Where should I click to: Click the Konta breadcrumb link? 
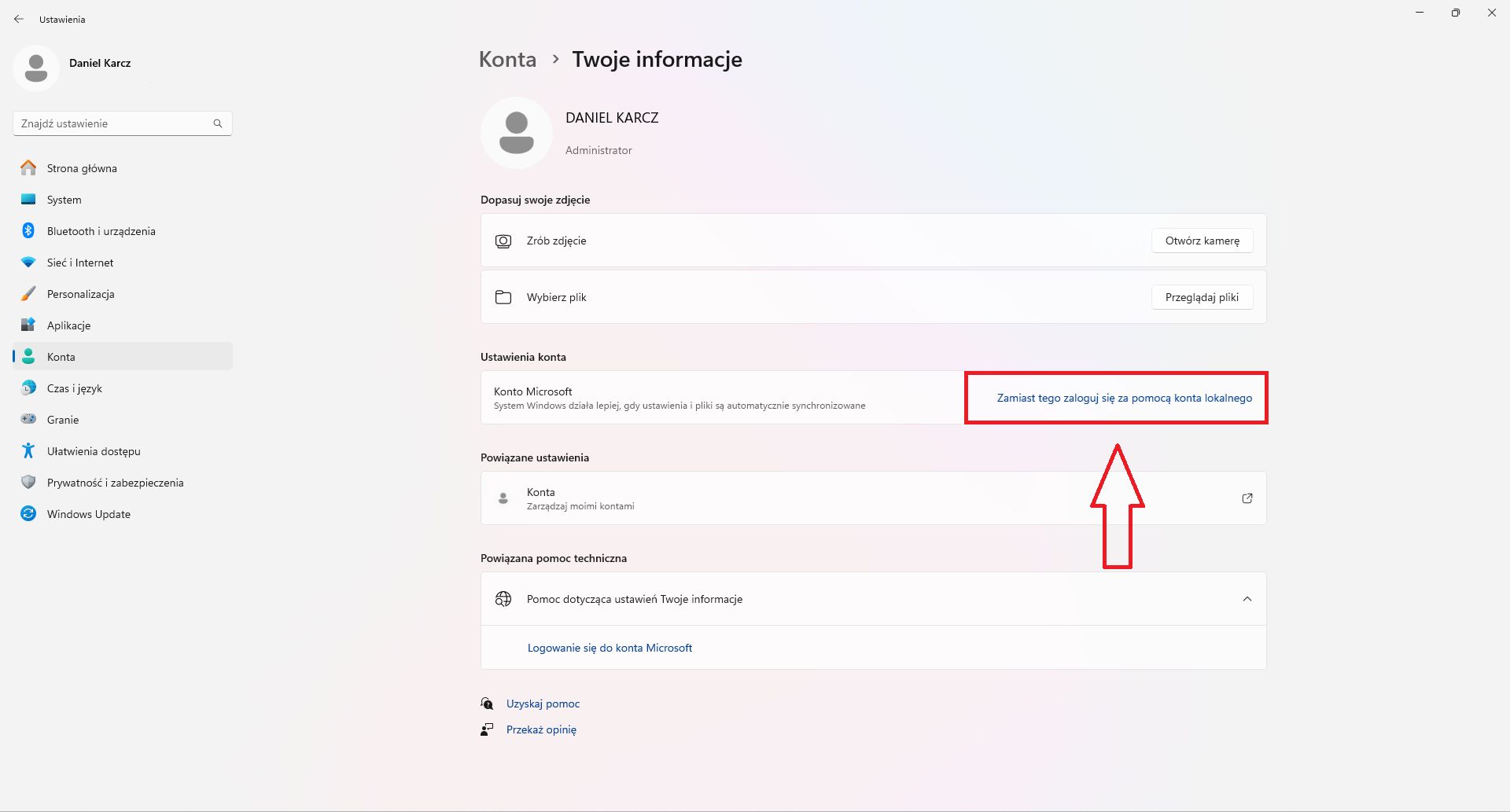507,59
